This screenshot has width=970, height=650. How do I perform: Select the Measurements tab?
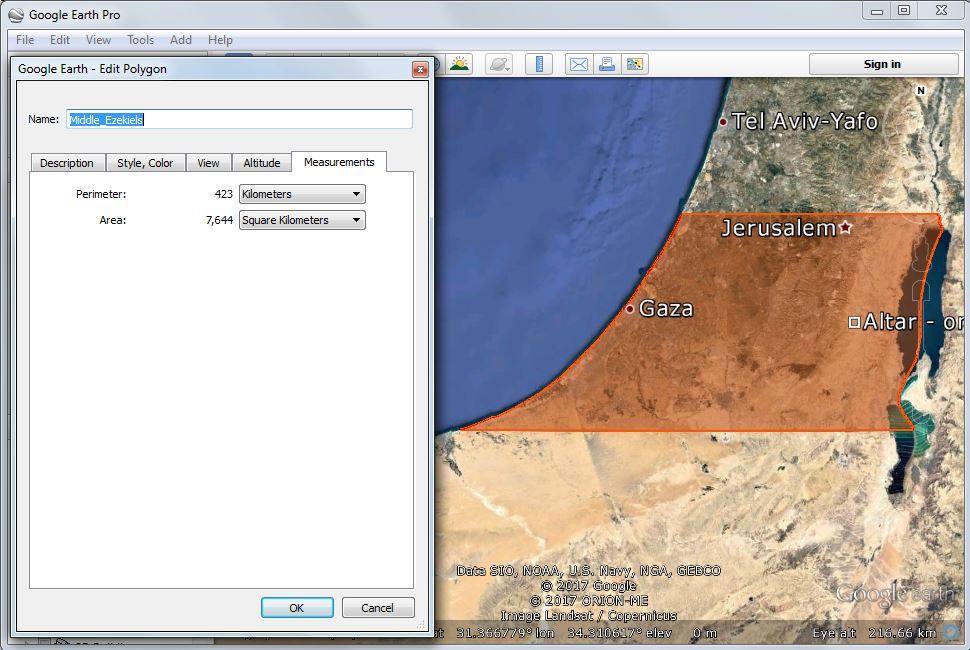339,162
